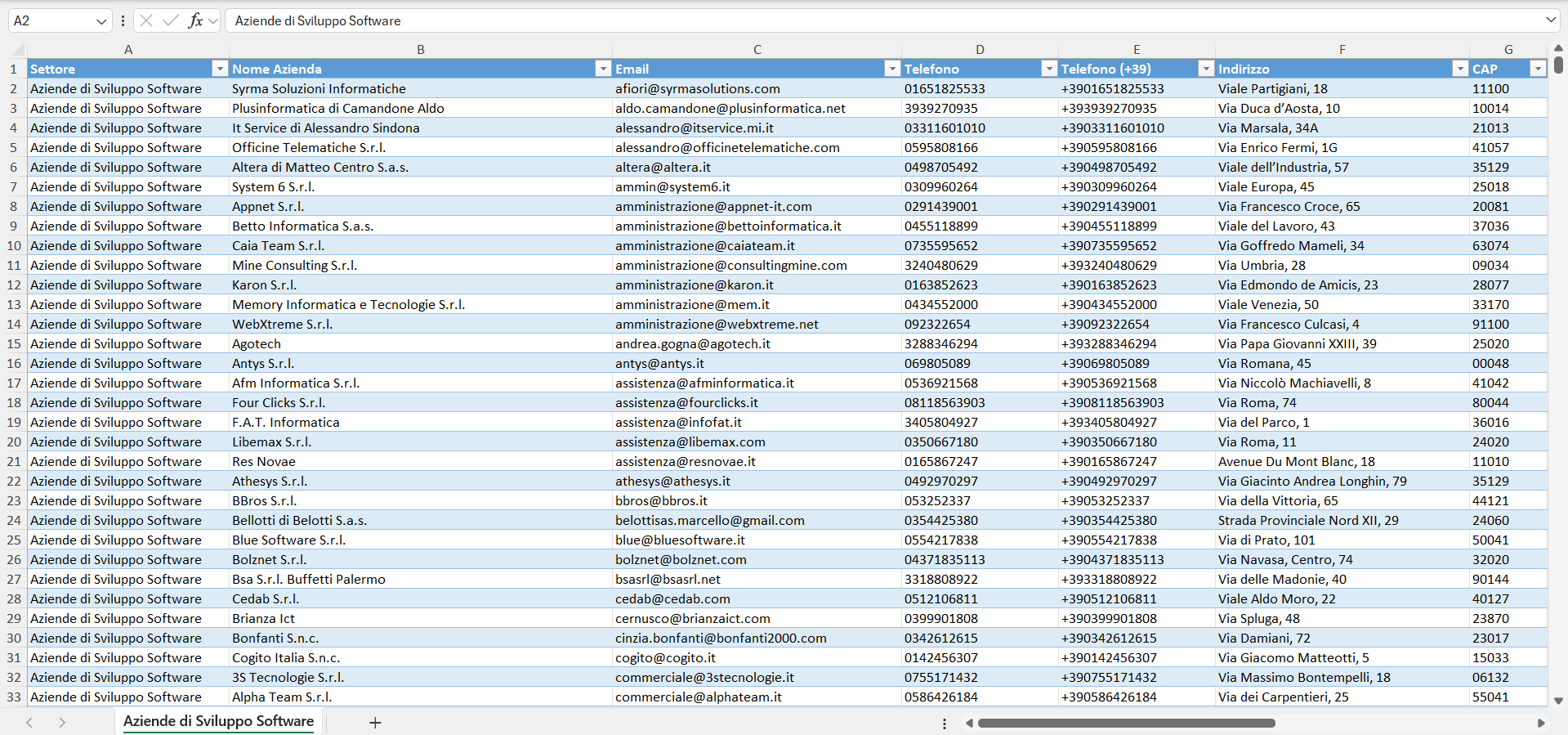Select column G header
The height and width of the screenshot is (735, 1568).
click(1508, 50)
